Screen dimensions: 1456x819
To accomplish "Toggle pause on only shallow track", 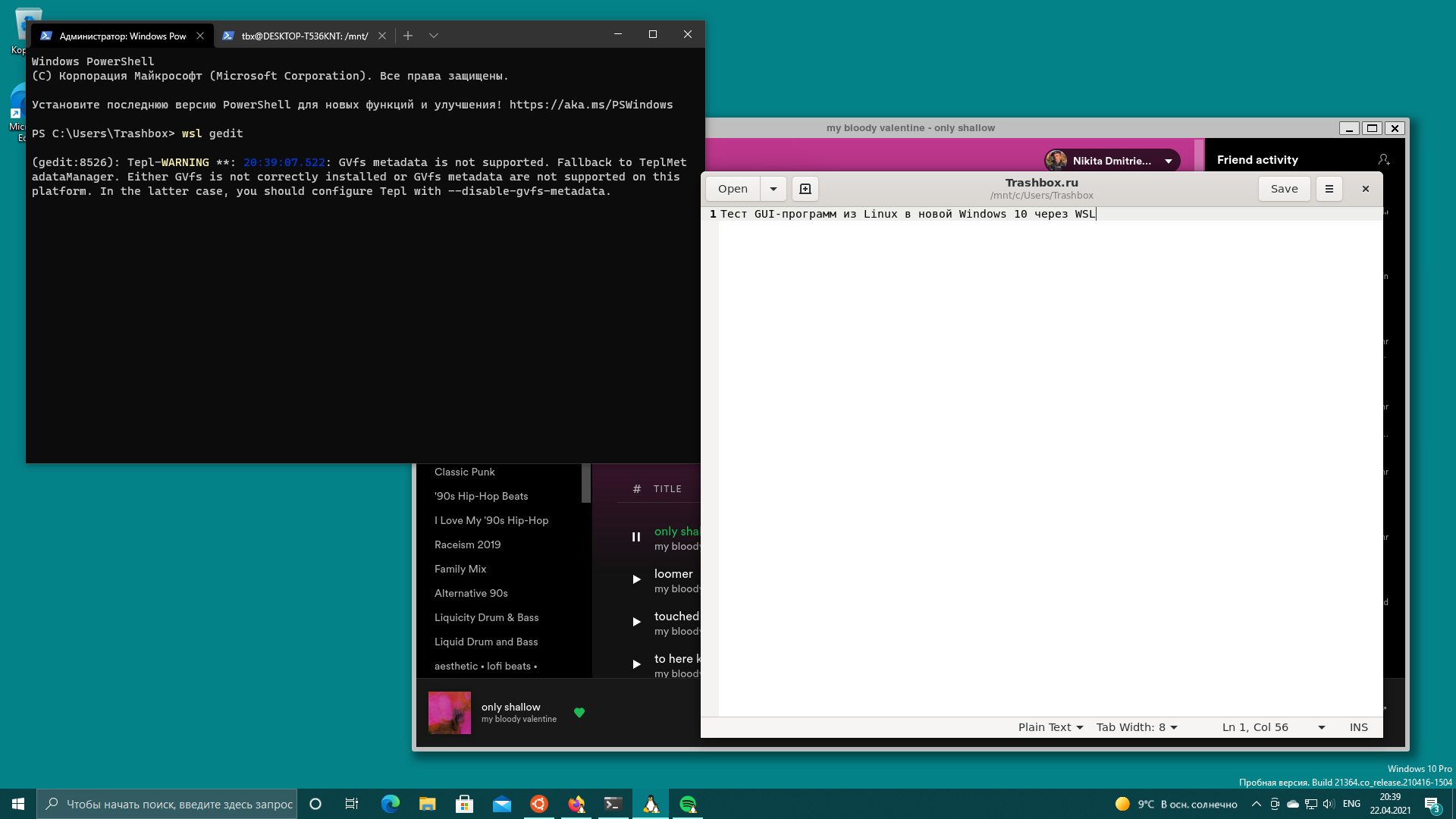I will [635, 537].
